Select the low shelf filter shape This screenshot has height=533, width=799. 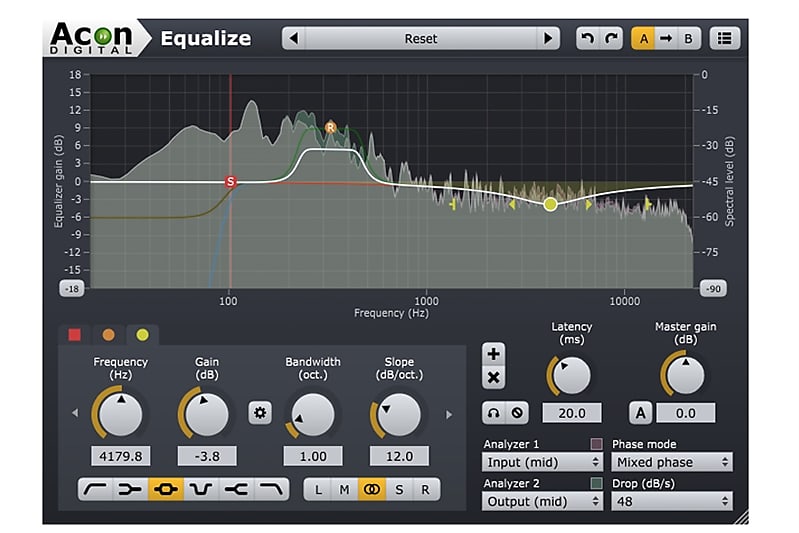coord(130,490)
